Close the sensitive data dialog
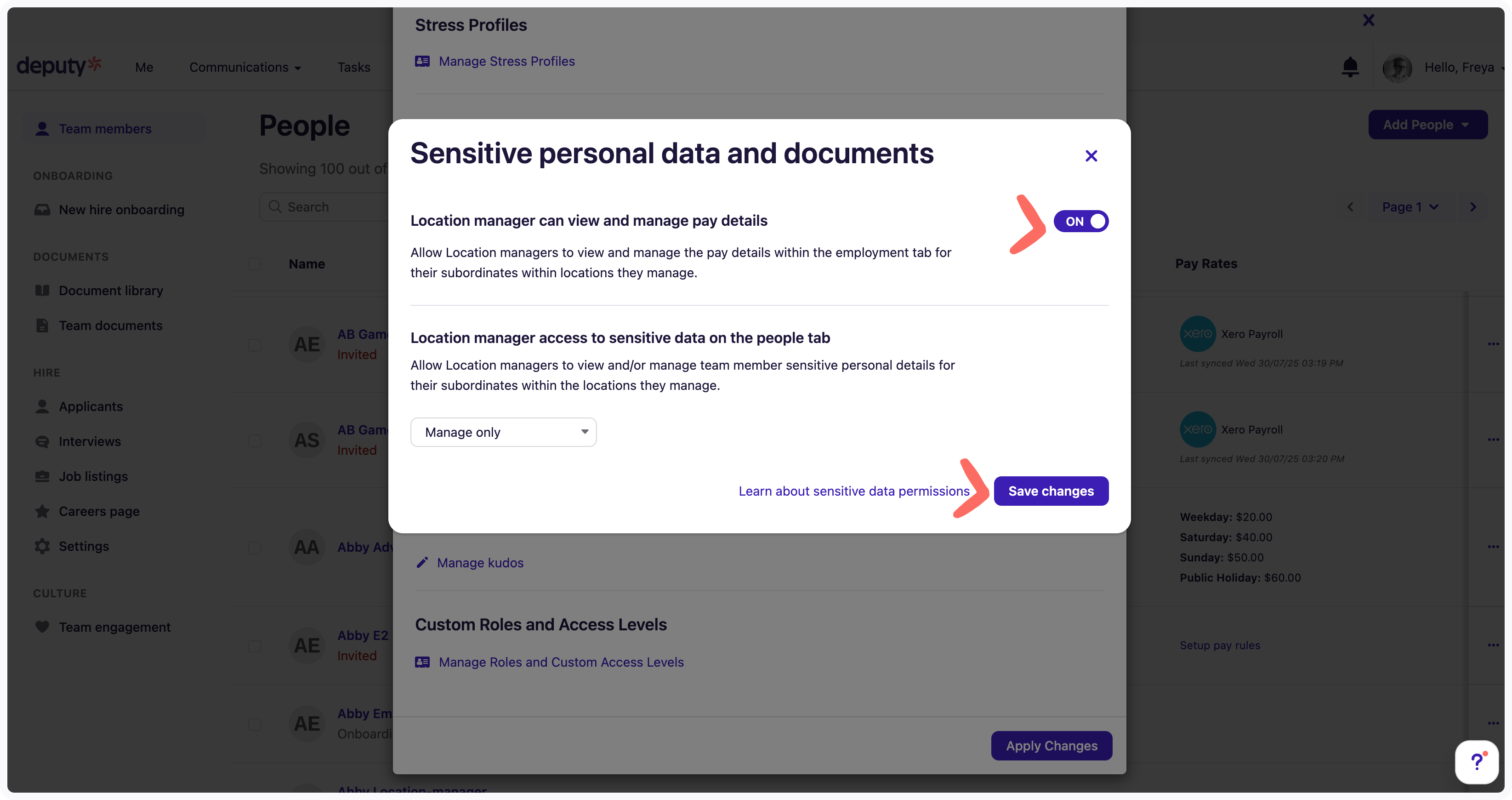 tap(1091, 156)
